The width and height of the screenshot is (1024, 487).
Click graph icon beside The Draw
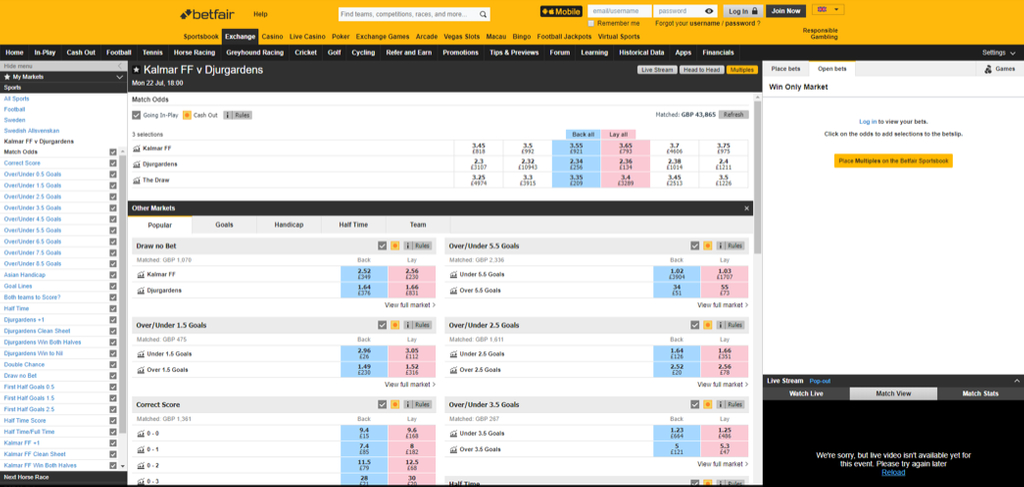tap(136, 180)
